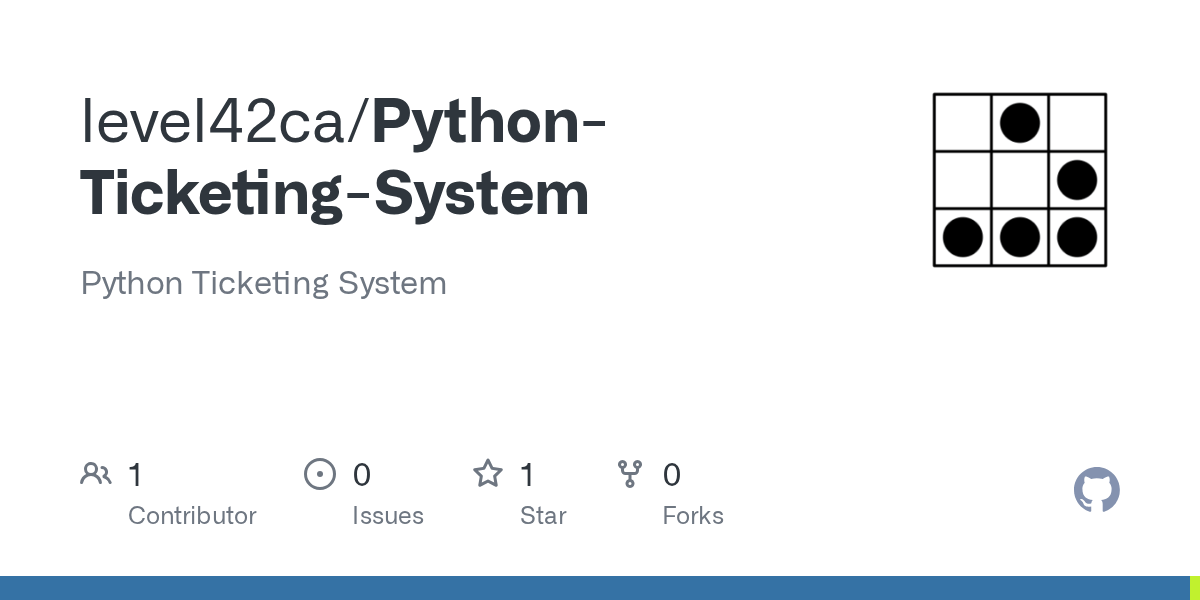Click the issues count number 0
This screenshot has height=600, width=1200.
point(362,475)
